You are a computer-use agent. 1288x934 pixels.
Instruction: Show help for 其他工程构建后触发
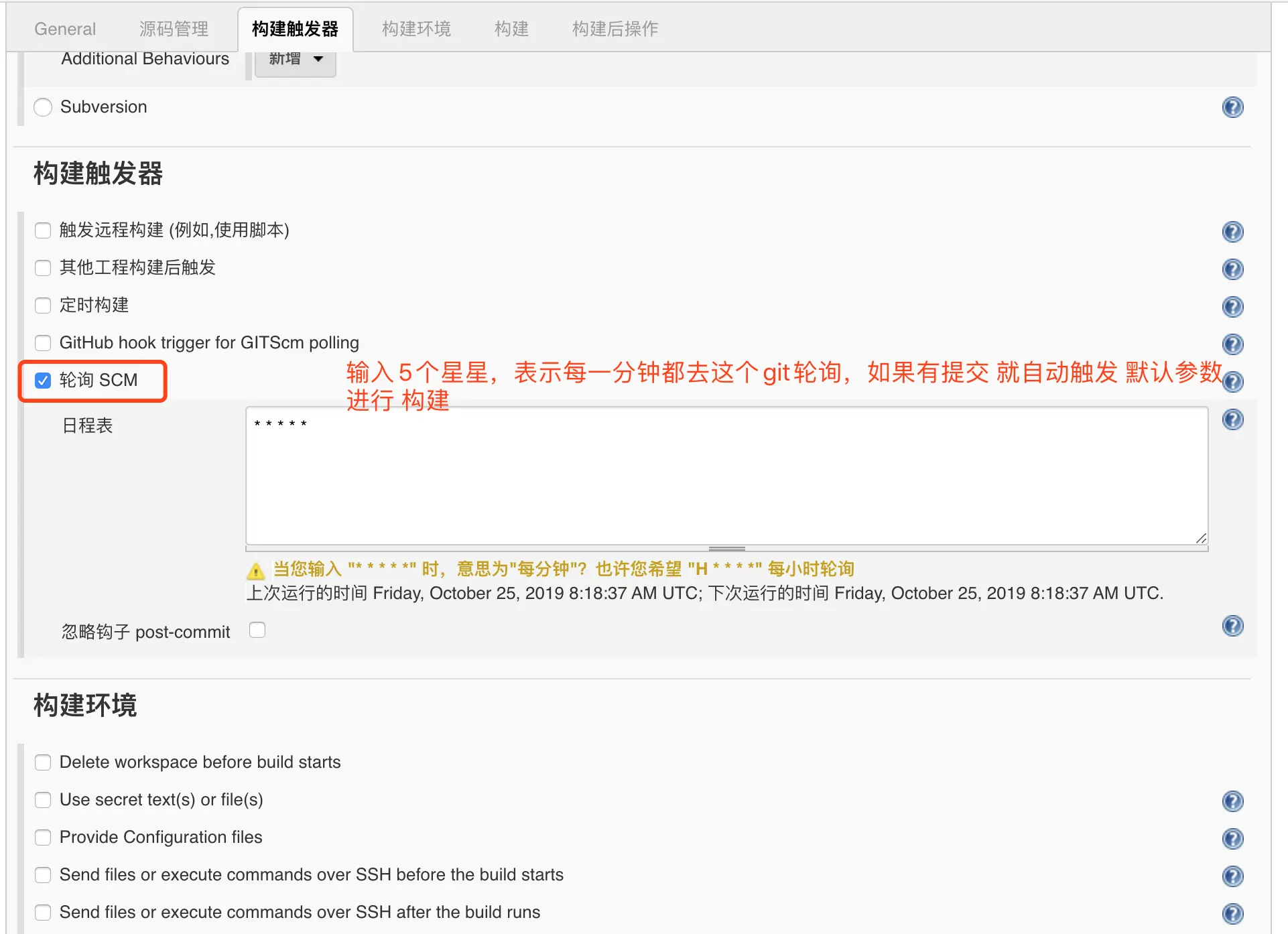pyautogui.click(x=1232, y=269)
